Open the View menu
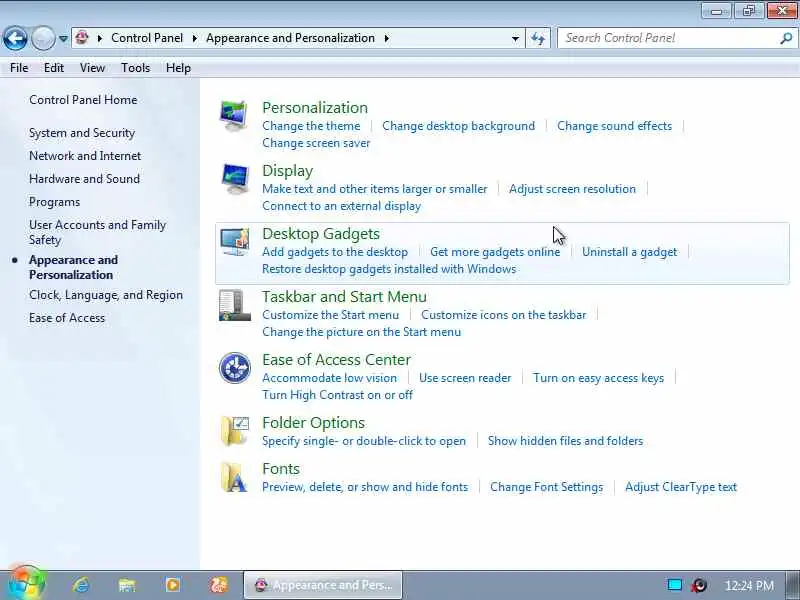 coord(92,68)
